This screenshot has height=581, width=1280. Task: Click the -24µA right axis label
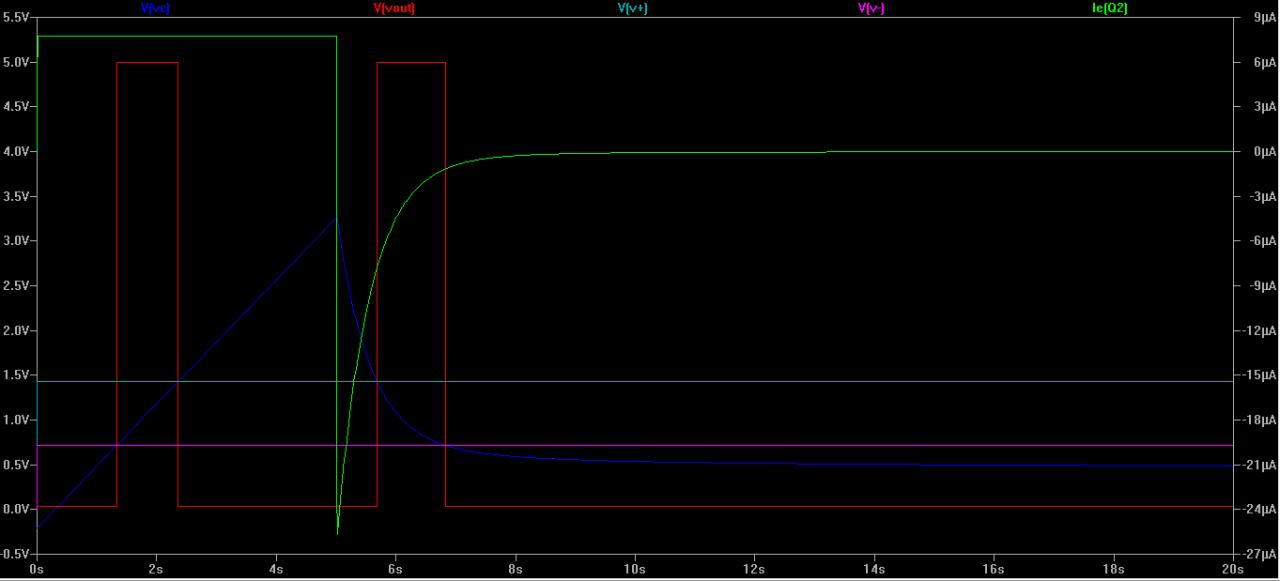tap(1260, 509)
